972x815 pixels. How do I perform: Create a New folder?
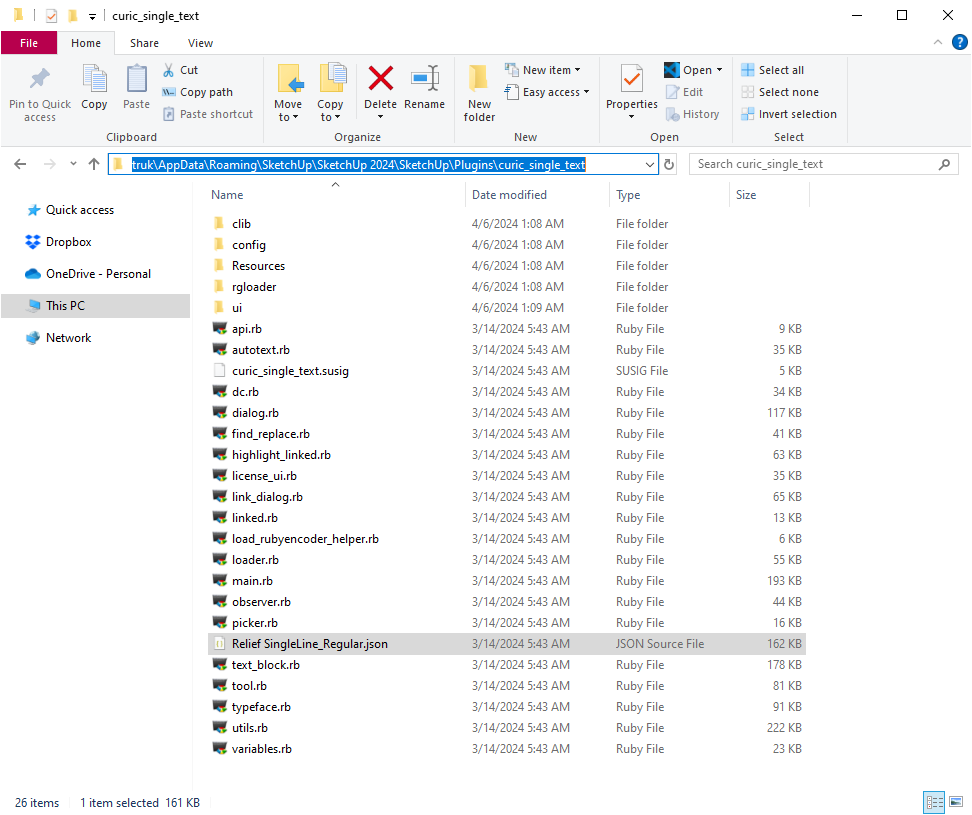(479, 93)
